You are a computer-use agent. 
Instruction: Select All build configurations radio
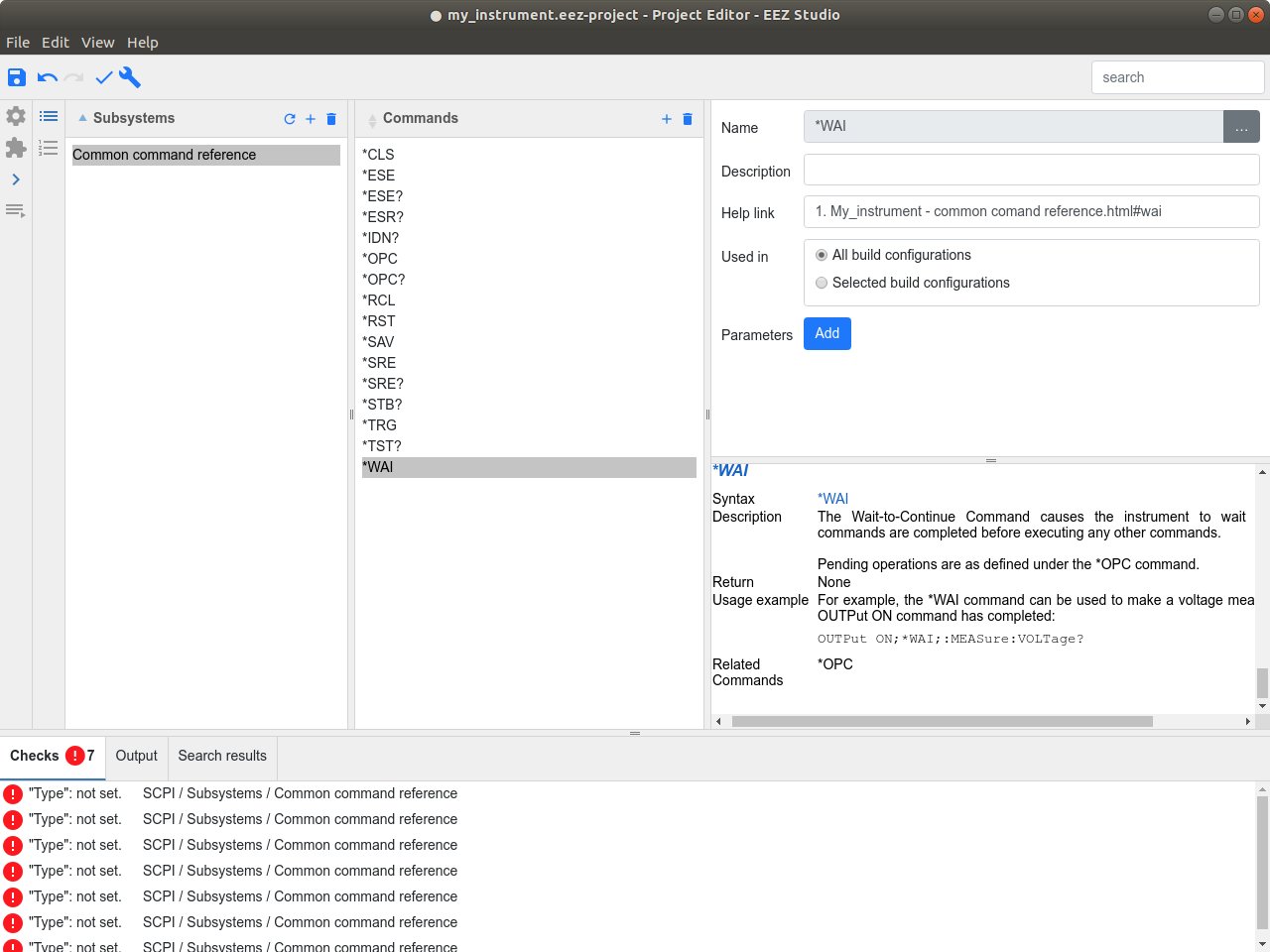pyautogui.click(x=822, y=255)
